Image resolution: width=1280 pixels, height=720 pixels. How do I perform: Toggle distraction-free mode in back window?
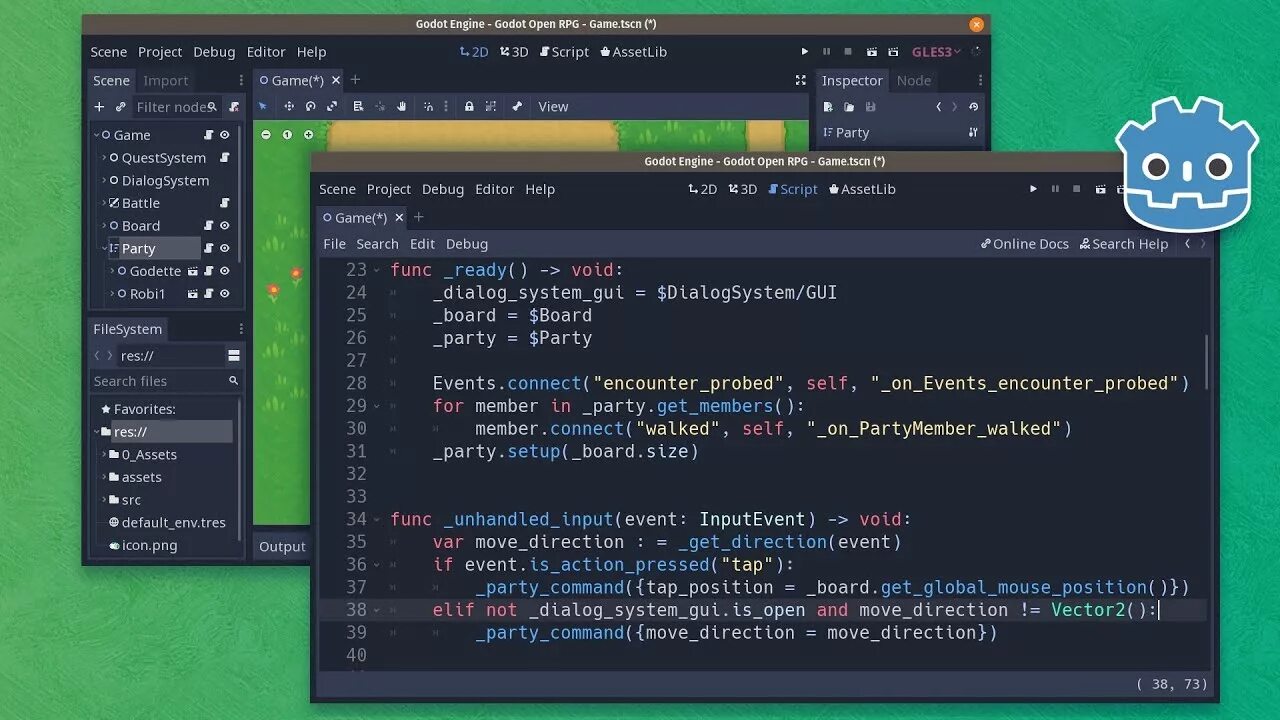[800, 80]
